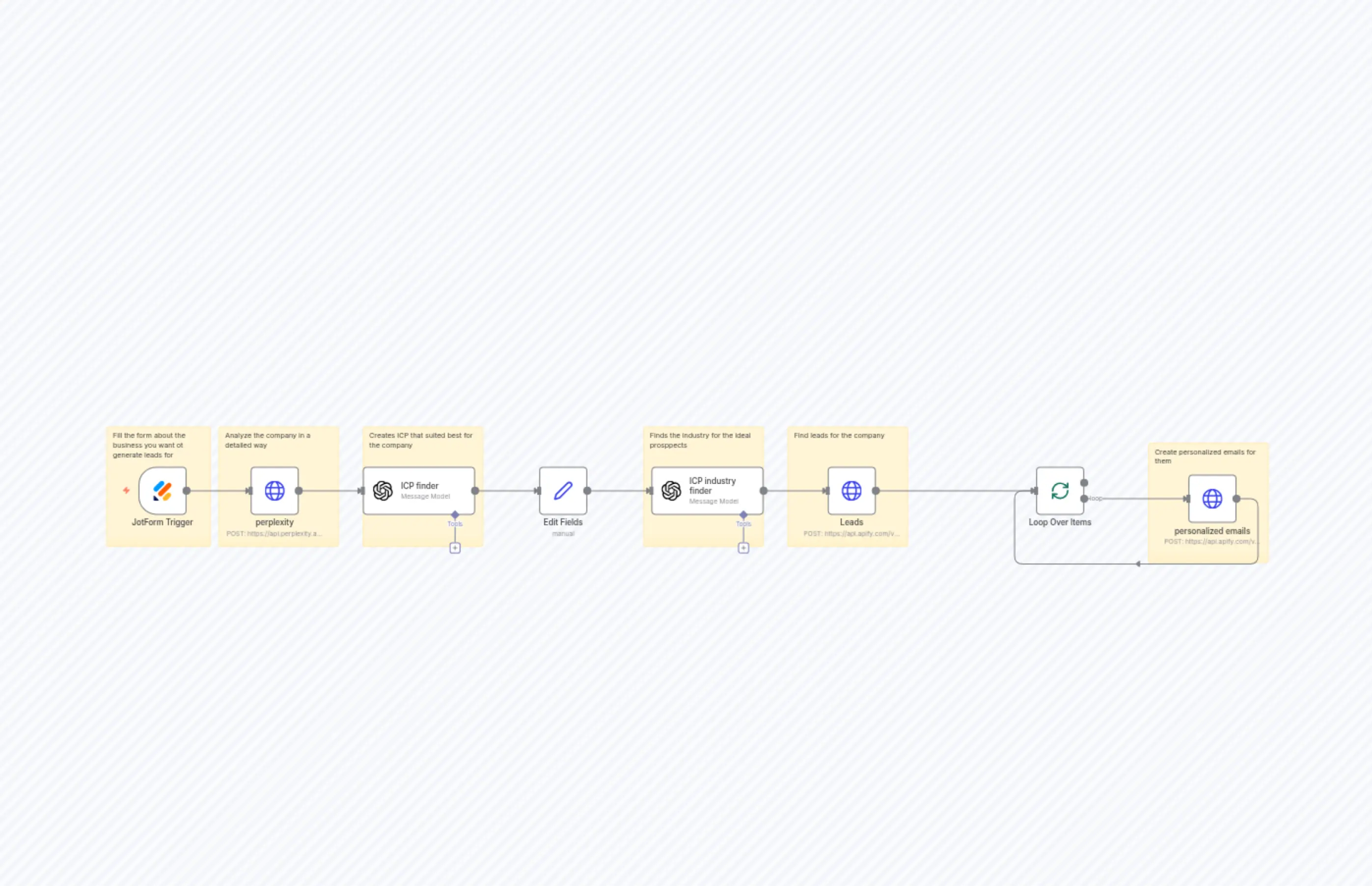Click the Edit Fields pencil icon
This screenshot has height=886, width=1372.
click(x=562, y=491)
